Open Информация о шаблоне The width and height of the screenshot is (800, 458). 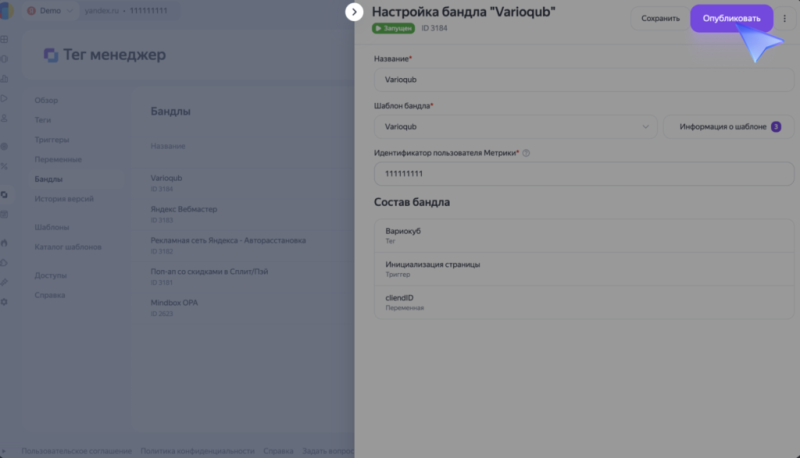[729, 126]
